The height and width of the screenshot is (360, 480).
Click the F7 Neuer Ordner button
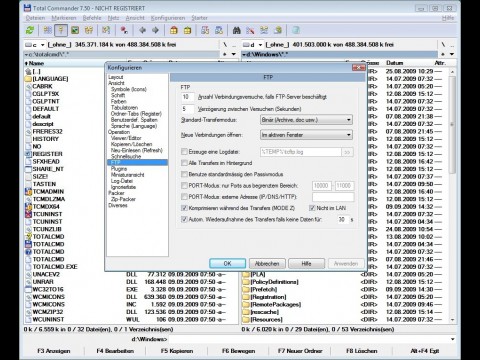[300, 351]
